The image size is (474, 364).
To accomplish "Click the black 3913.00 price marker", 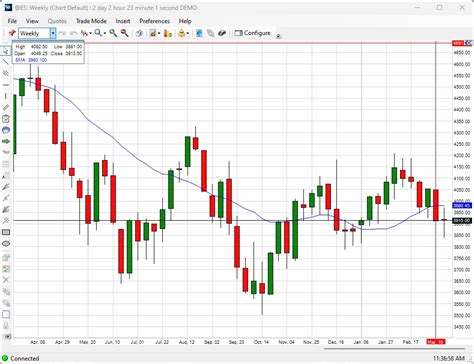I will tap(462, 221).
